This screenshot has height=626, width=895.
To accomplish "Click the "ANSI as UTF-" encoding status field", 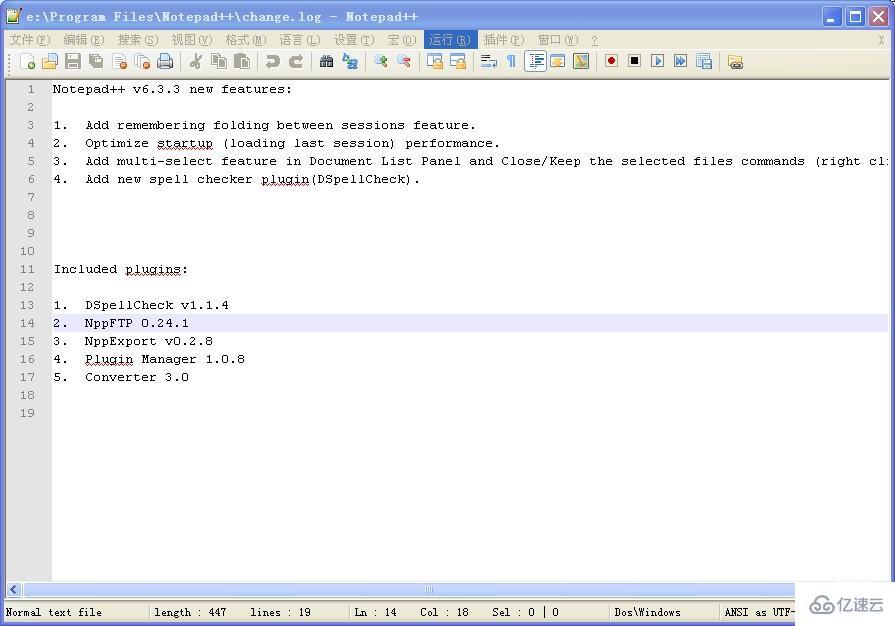I will click(x=760, y=612).
